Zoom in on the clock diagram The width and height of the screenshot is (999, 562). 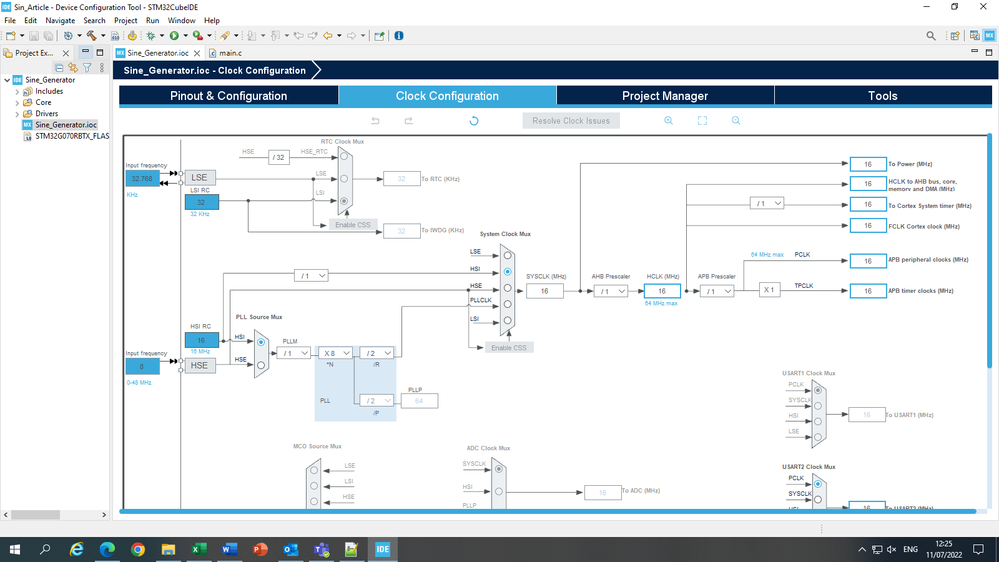[668, 120]
